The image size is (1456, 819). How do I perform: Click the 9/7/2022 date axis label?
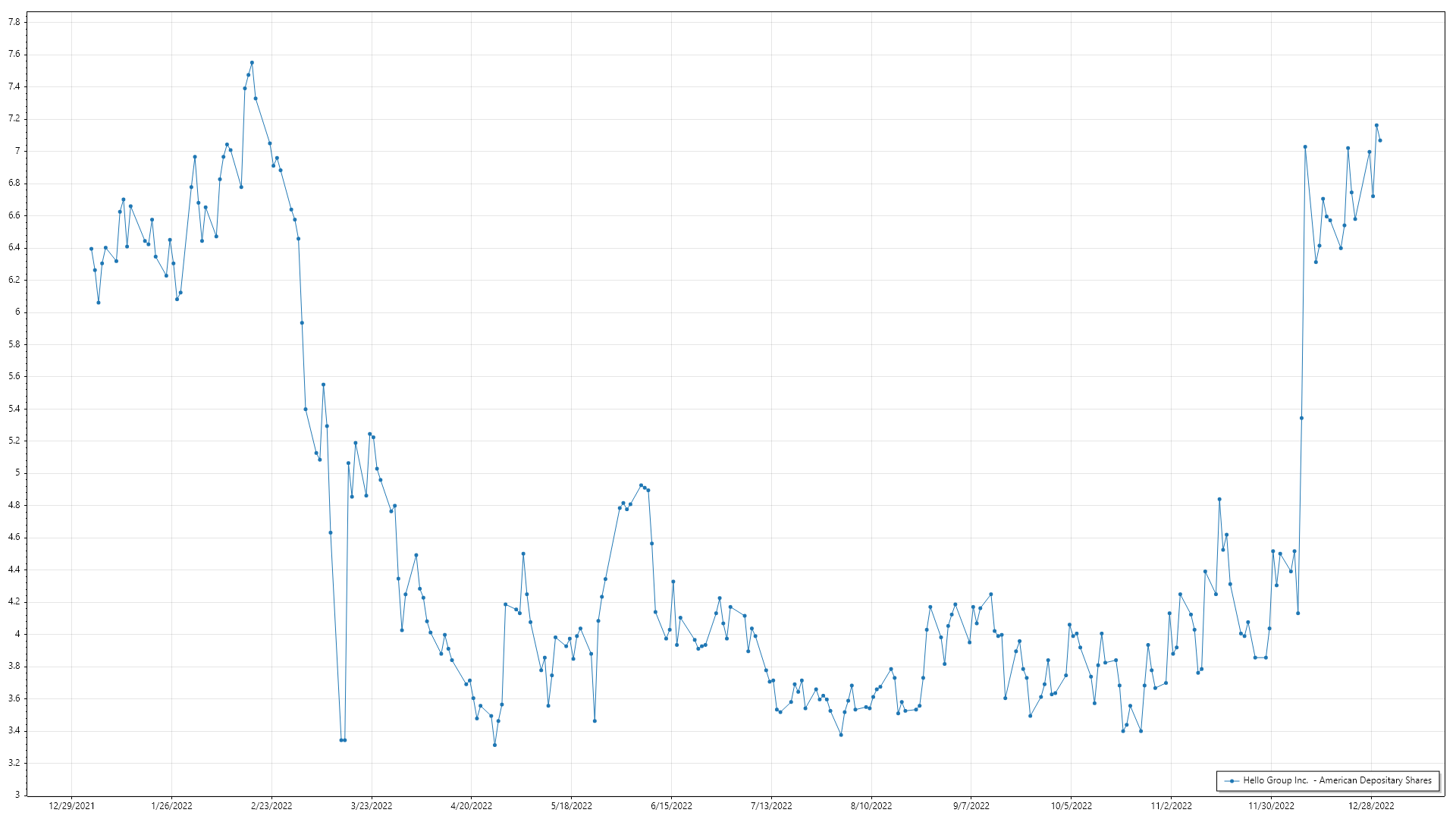coord(971,806)
